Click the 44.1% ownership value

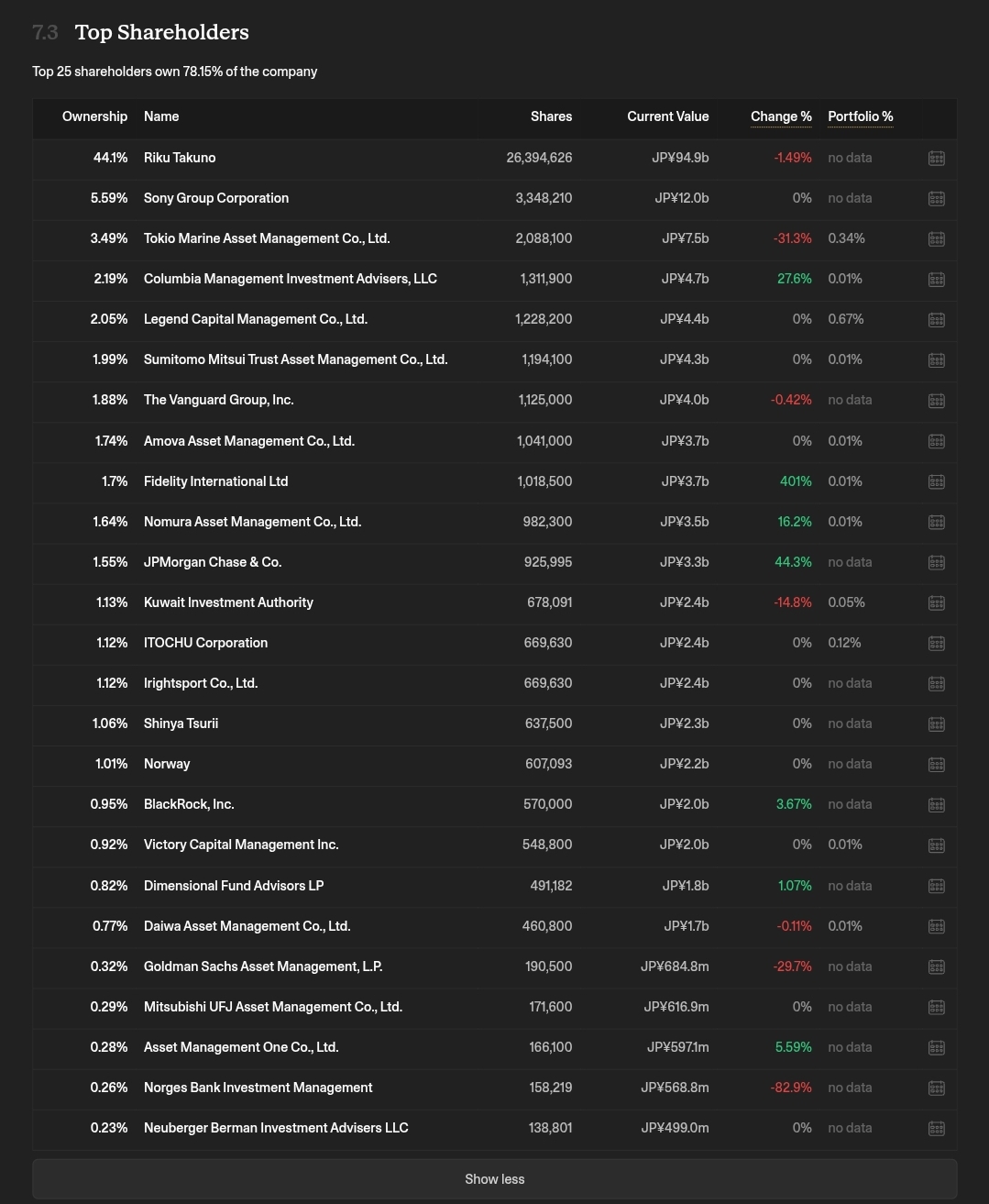point(111,158)
